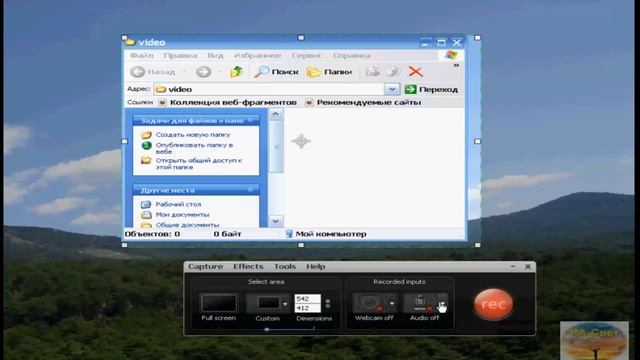Screen dimensions: 640x360
Task: Open the recorder Help menu
Action: (316, 267)
